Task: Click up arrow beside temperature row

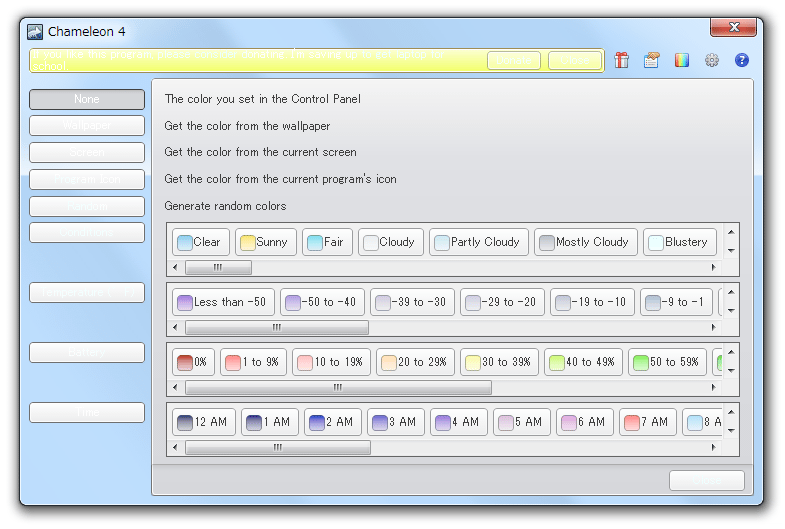Action: [x=731, y=292]
